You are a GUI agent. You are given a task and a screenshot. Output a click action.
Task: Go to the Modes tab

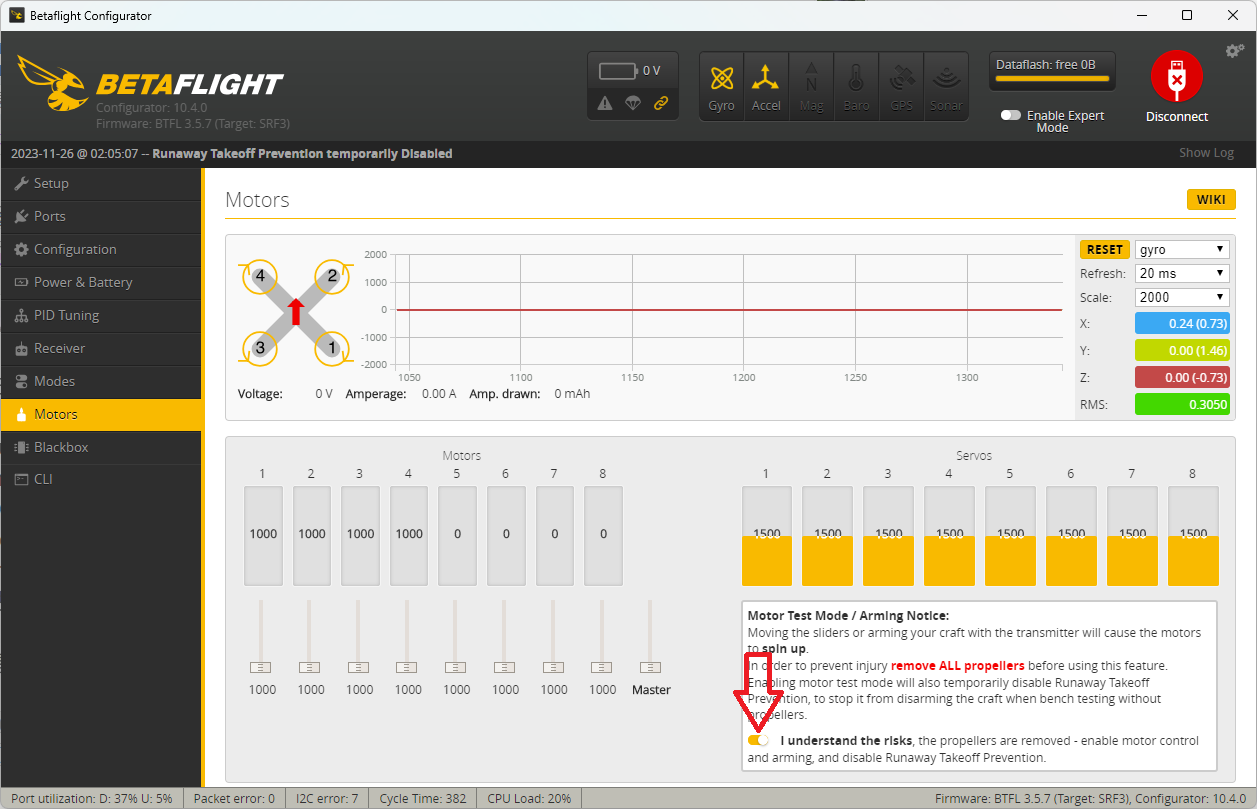(x=101, y=381)
